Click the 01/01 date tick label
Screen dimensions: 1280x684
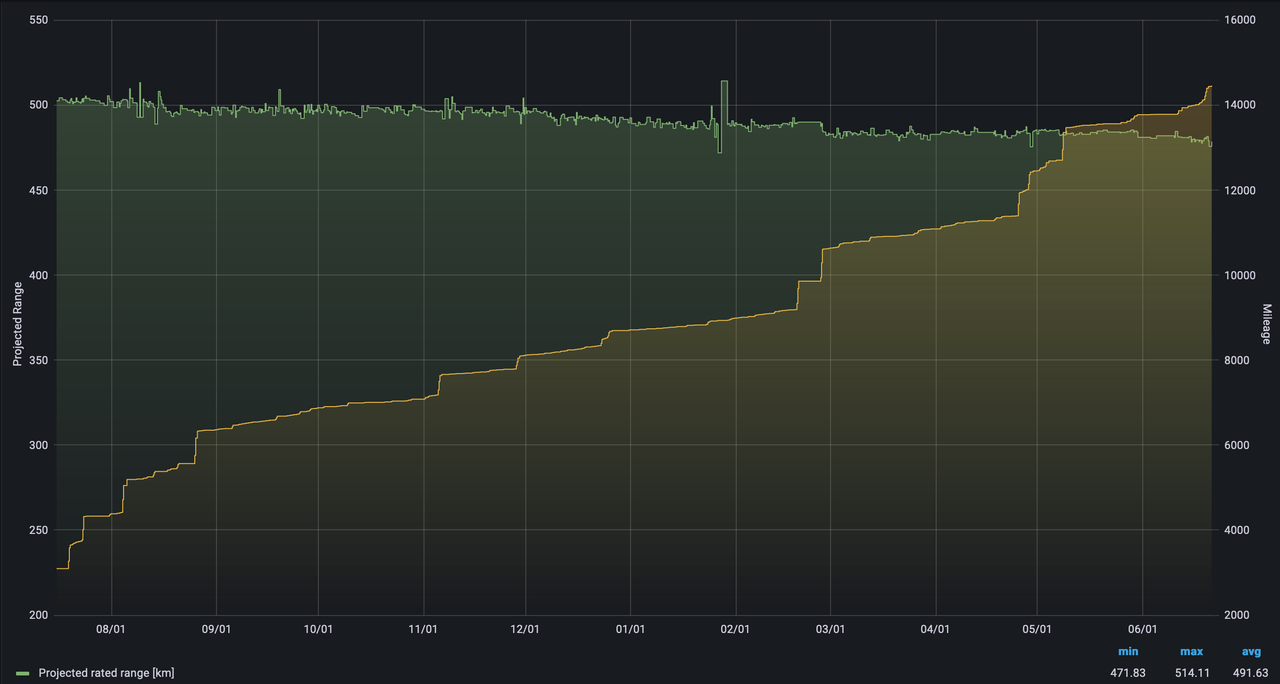pyautogui.click(x=631, y=630)
